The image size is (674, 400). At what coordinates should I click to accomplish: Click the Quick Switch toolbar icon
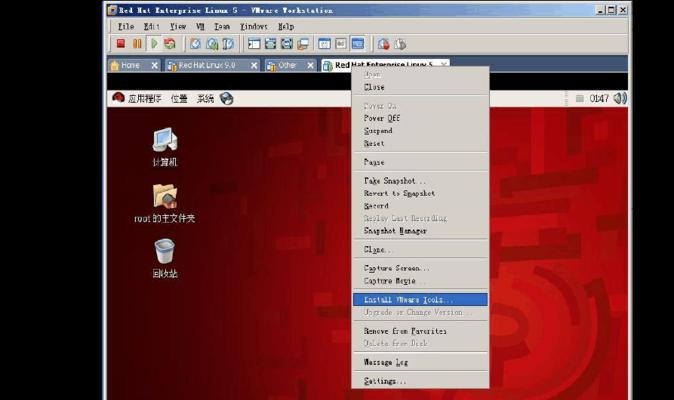point(270,43)
